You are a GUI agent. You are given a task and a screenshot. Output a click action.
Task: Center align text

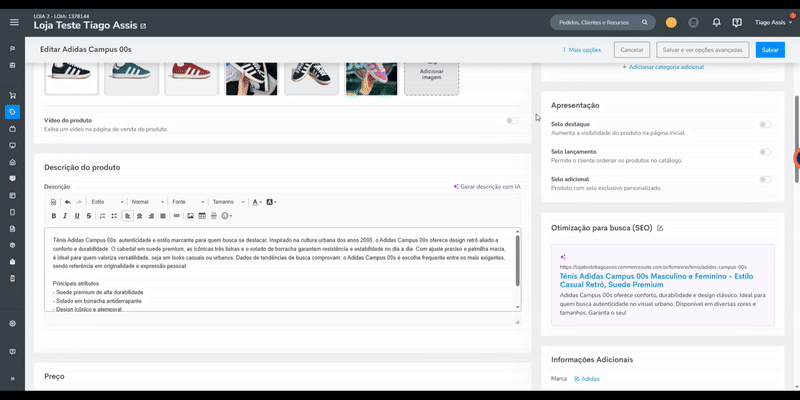click(x=139, y=216)
